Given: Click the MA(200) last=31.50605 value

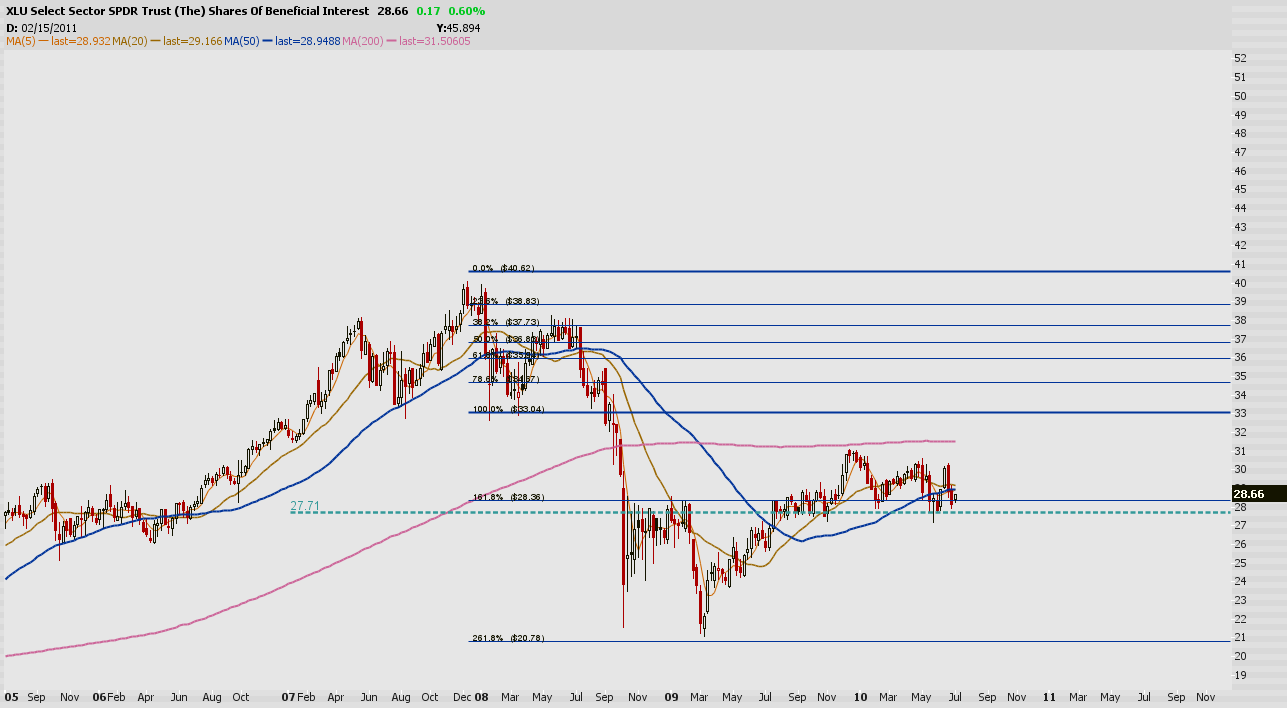Looking at the screenshot, I should 434,41.
